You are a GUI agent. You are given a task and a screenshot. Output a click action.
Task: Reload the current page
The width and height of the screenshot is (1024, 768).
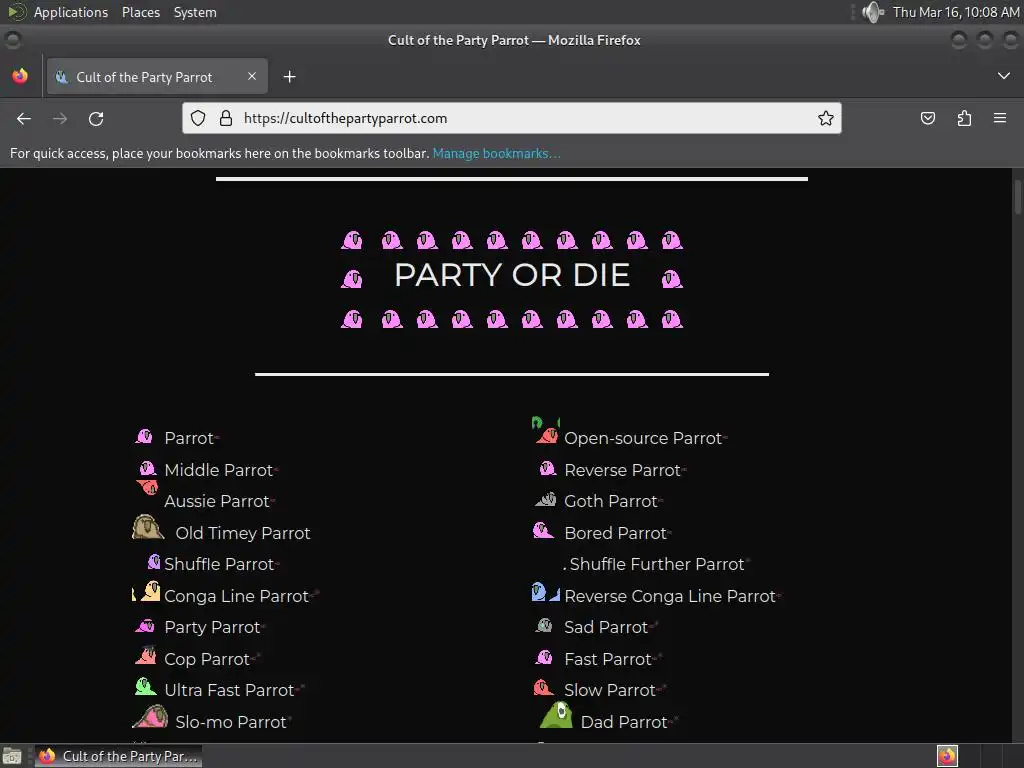coord(96,118)
